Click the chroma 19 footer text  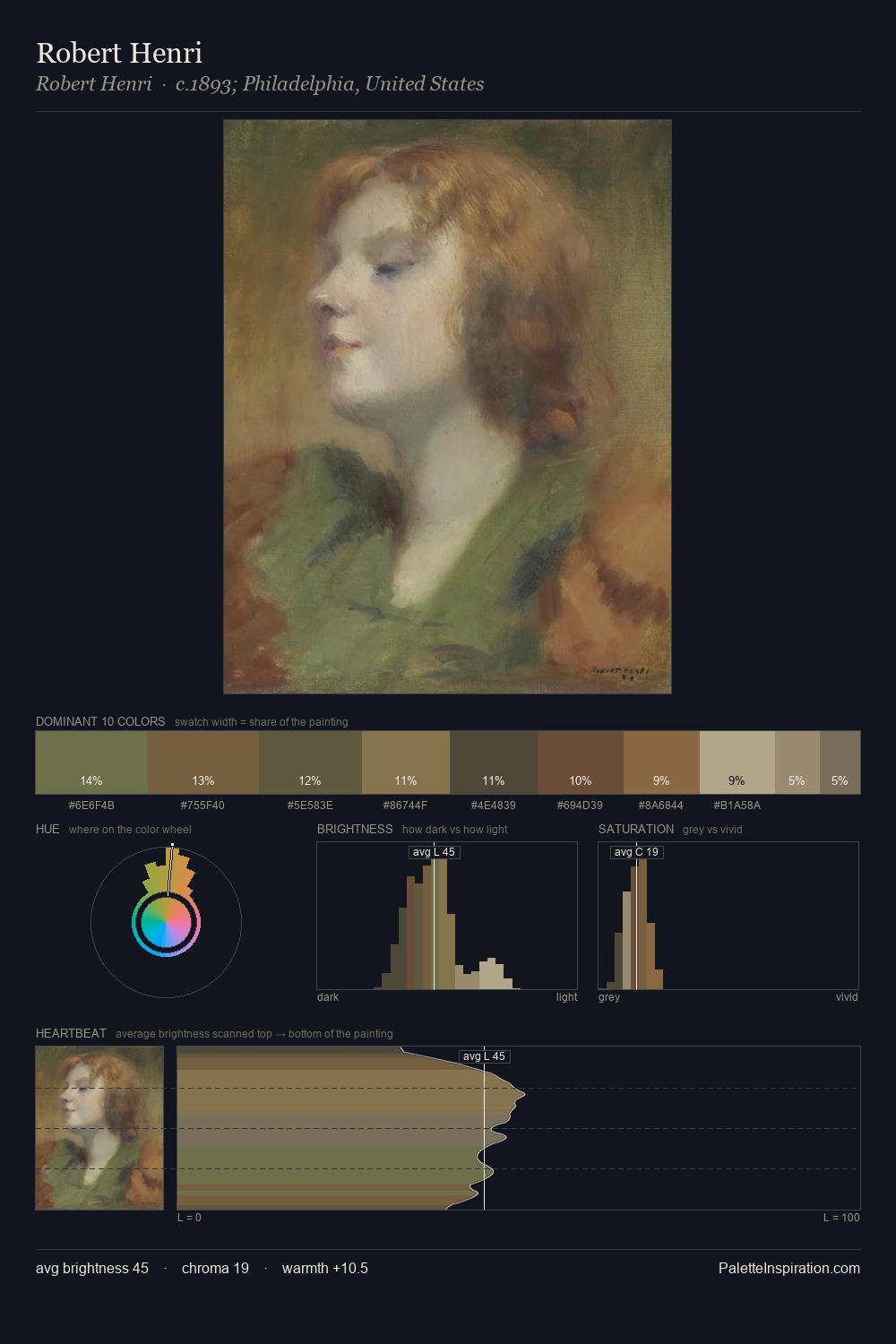point(215,1268)
